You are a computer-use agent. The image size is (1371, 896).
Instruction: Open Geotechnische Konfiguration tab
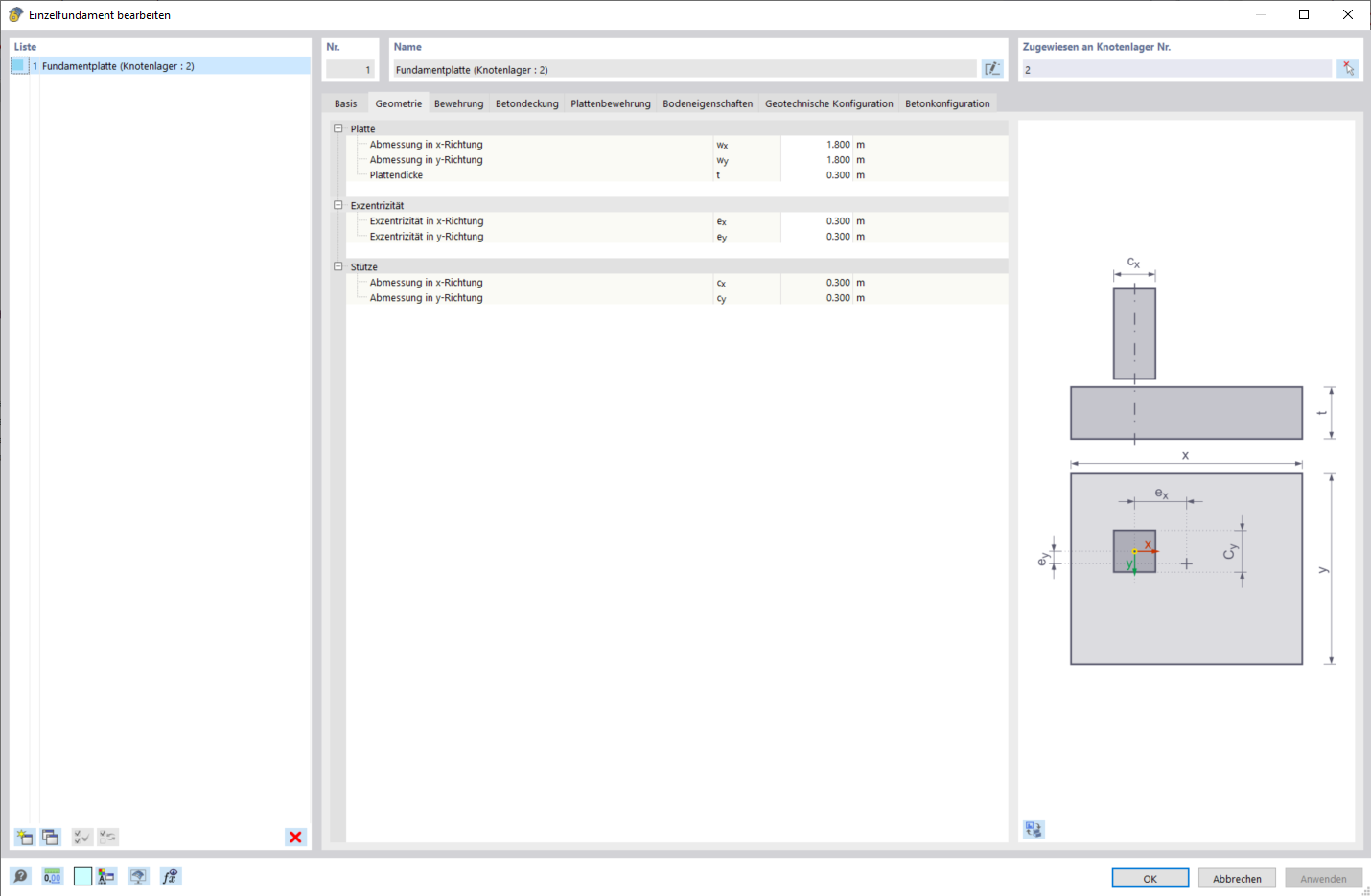[828, 103]
